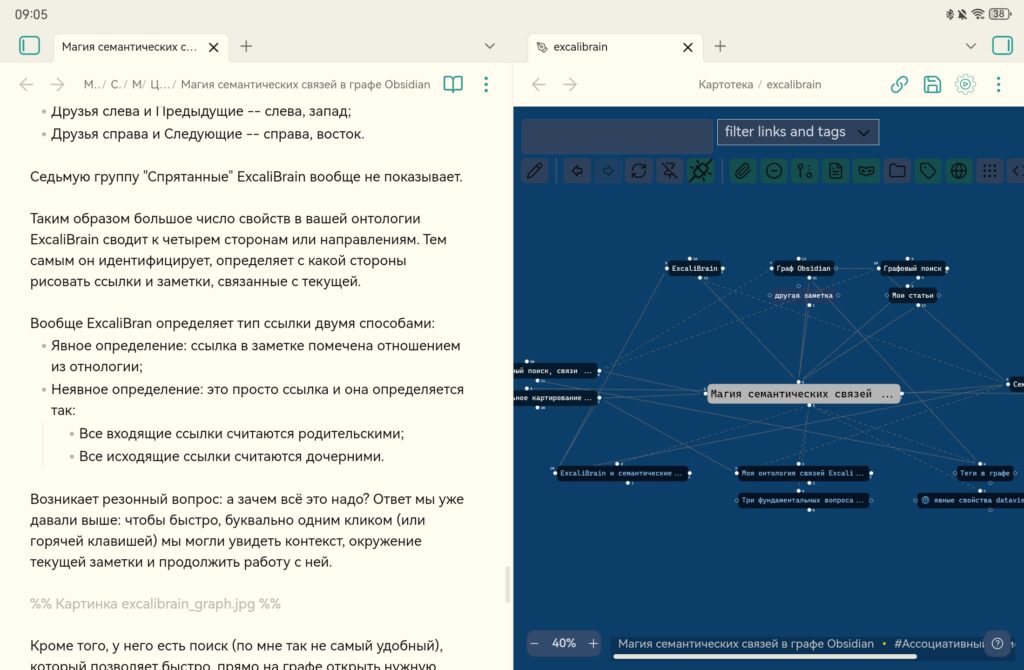Viewport: 1024px width, 670px height.
Task: Open the 'filter links and tags' dropdown
Action: tap(798, 132)
